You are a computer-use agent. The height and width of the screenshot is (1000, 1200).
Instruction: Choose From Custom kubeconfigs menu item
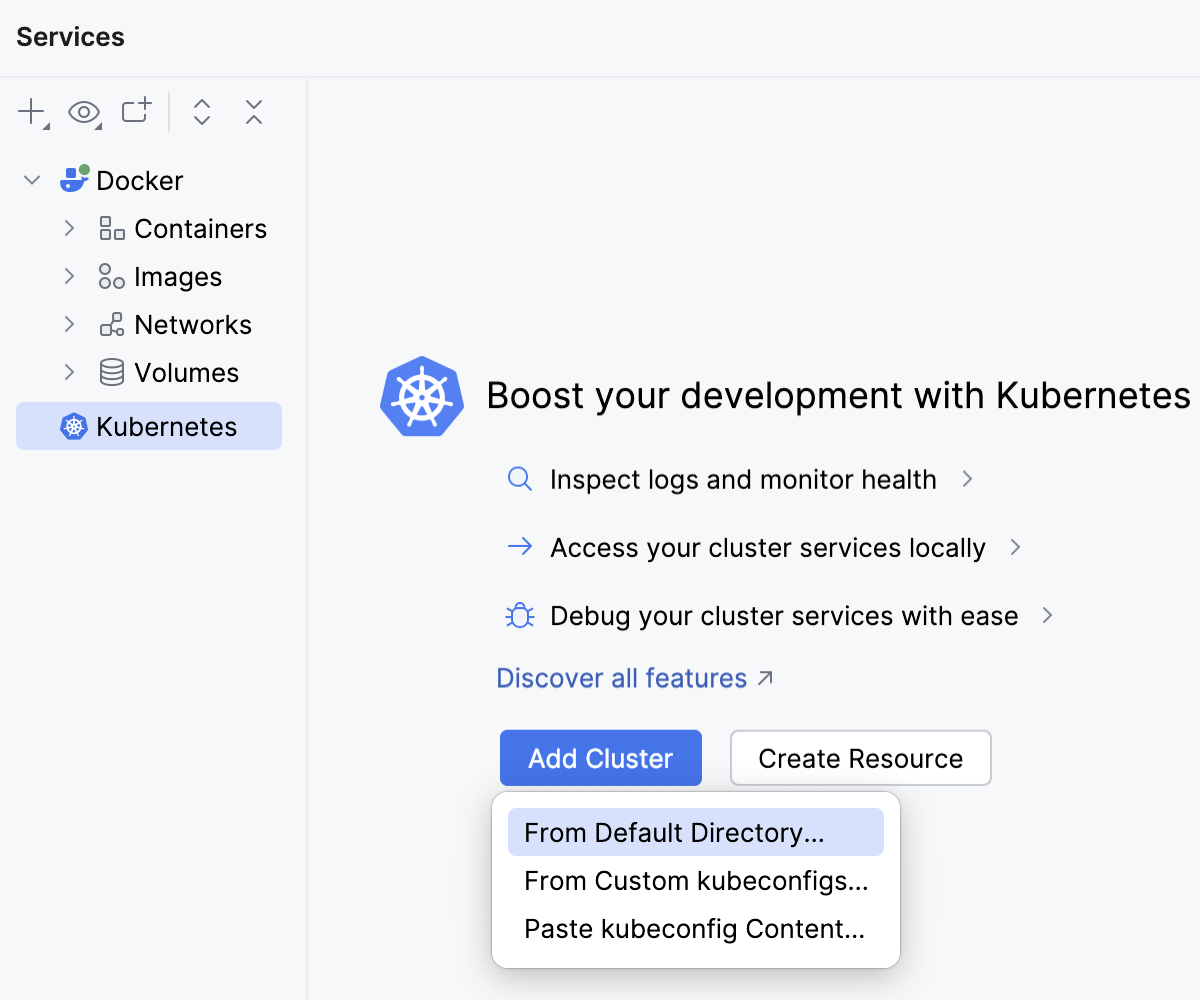(x=696, y=880)
